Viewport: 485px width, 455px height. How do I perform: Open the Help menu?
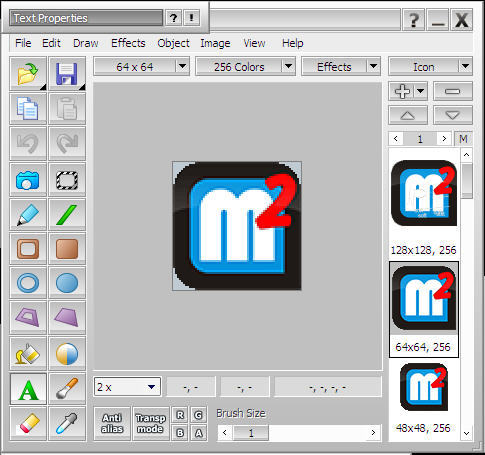tap(293, 43)
